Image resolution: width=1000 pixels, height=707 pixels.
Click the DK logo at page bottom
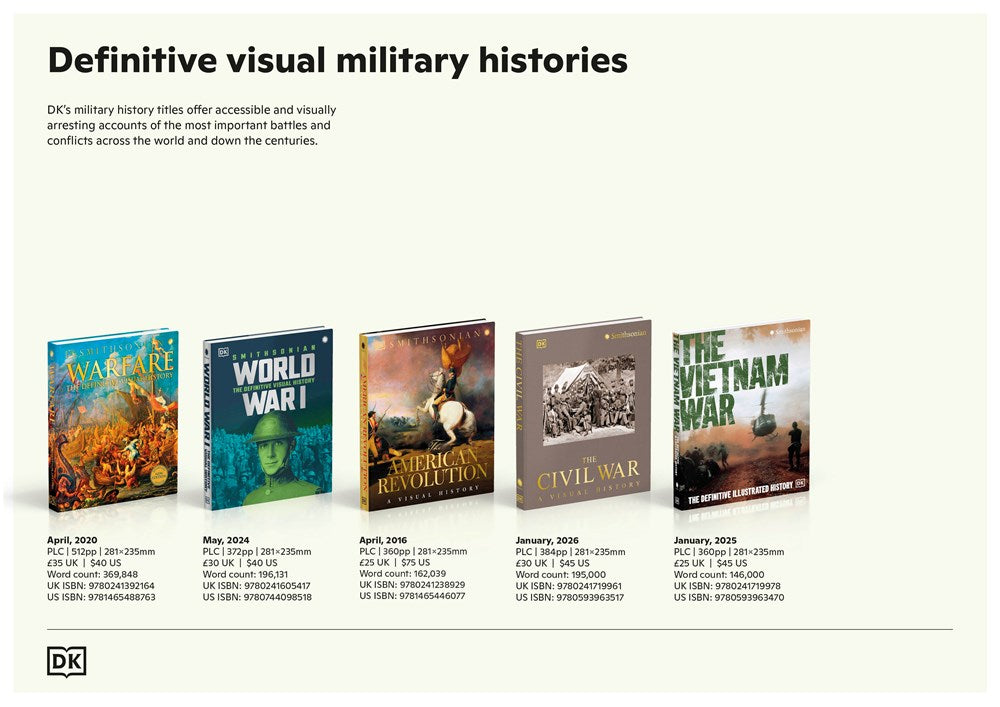[x=66, y=662]
